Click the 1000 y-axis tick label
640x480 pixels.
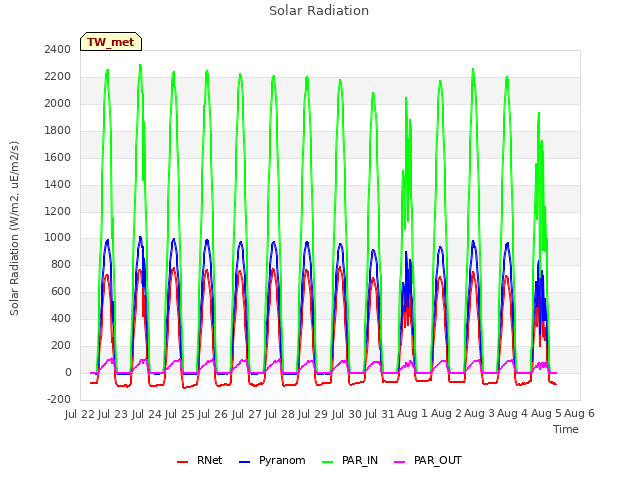pyautogui.click(x=58, y=238)
